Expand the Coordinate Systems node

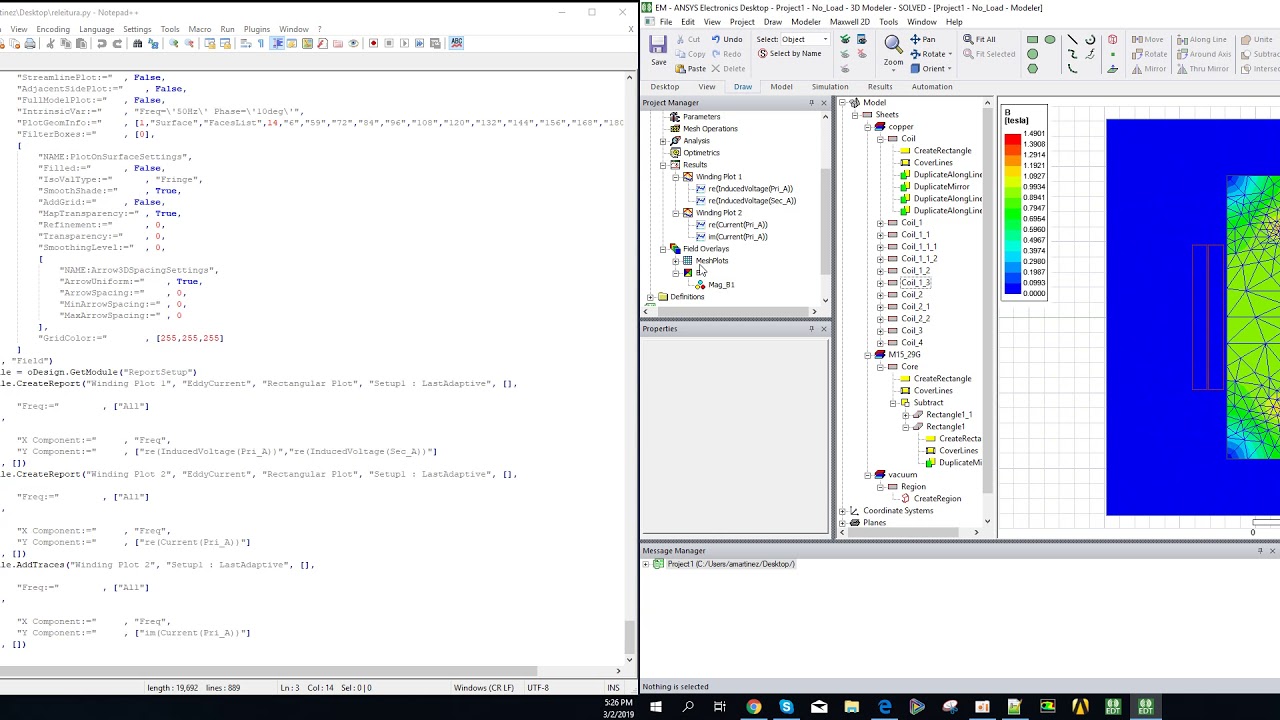842,511
